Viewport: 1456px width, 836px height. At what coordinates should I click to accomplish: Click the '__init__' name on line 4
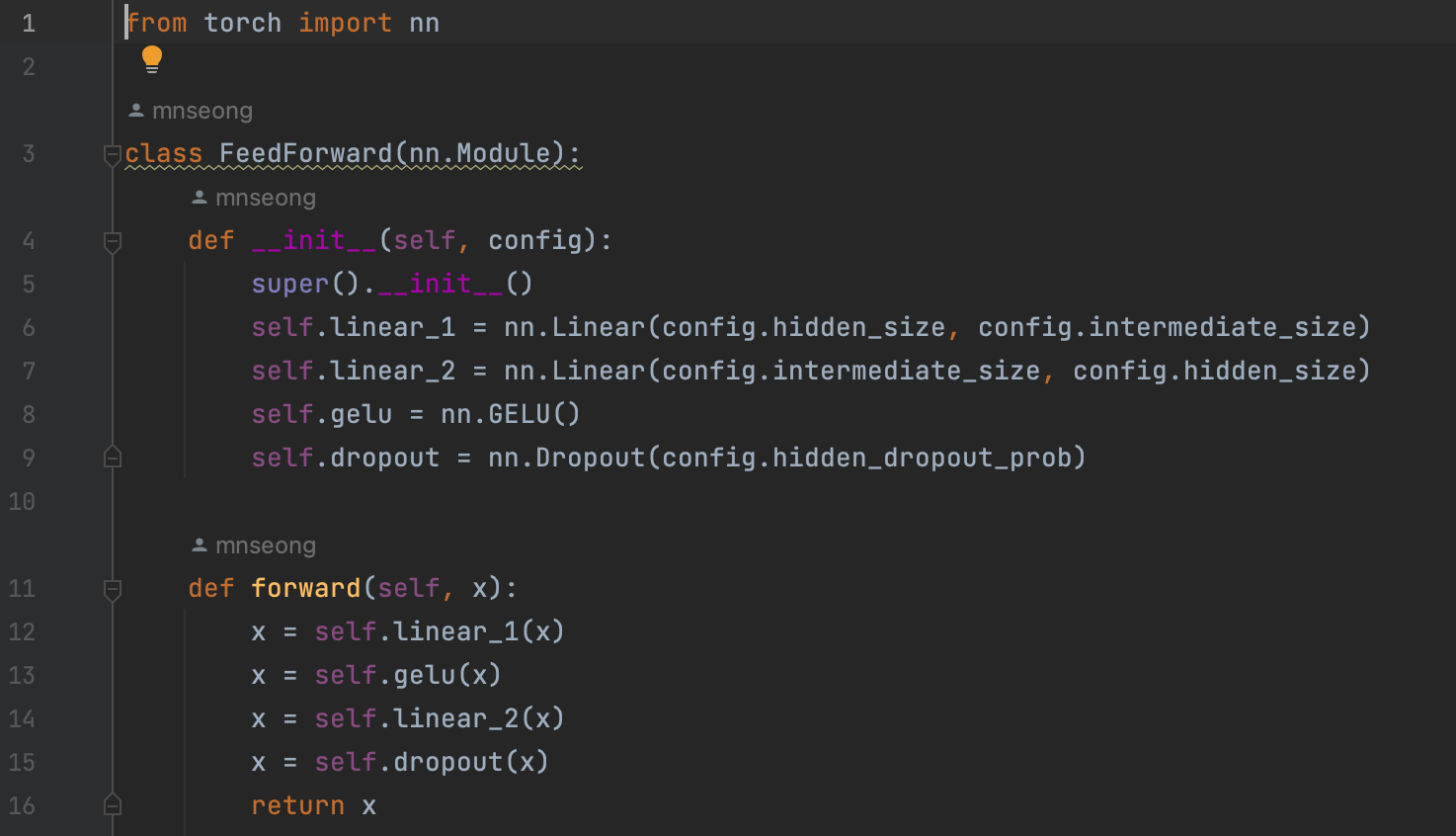[x=314, y=240]
